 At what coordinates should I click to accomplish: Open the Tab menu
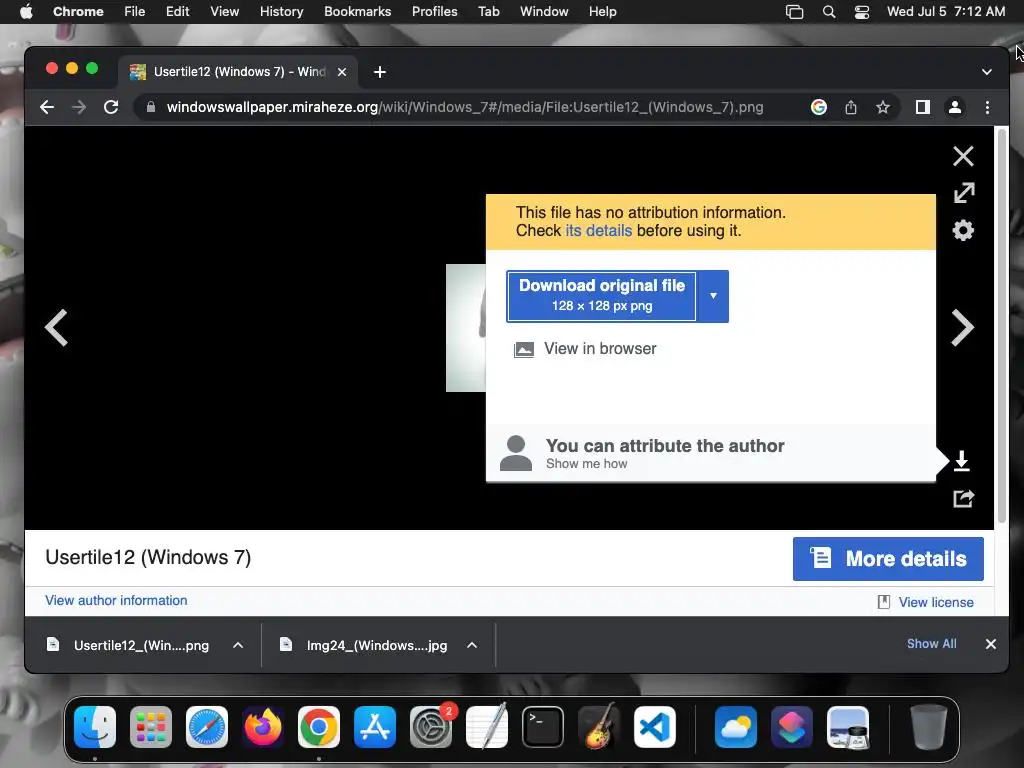[488, 12]
